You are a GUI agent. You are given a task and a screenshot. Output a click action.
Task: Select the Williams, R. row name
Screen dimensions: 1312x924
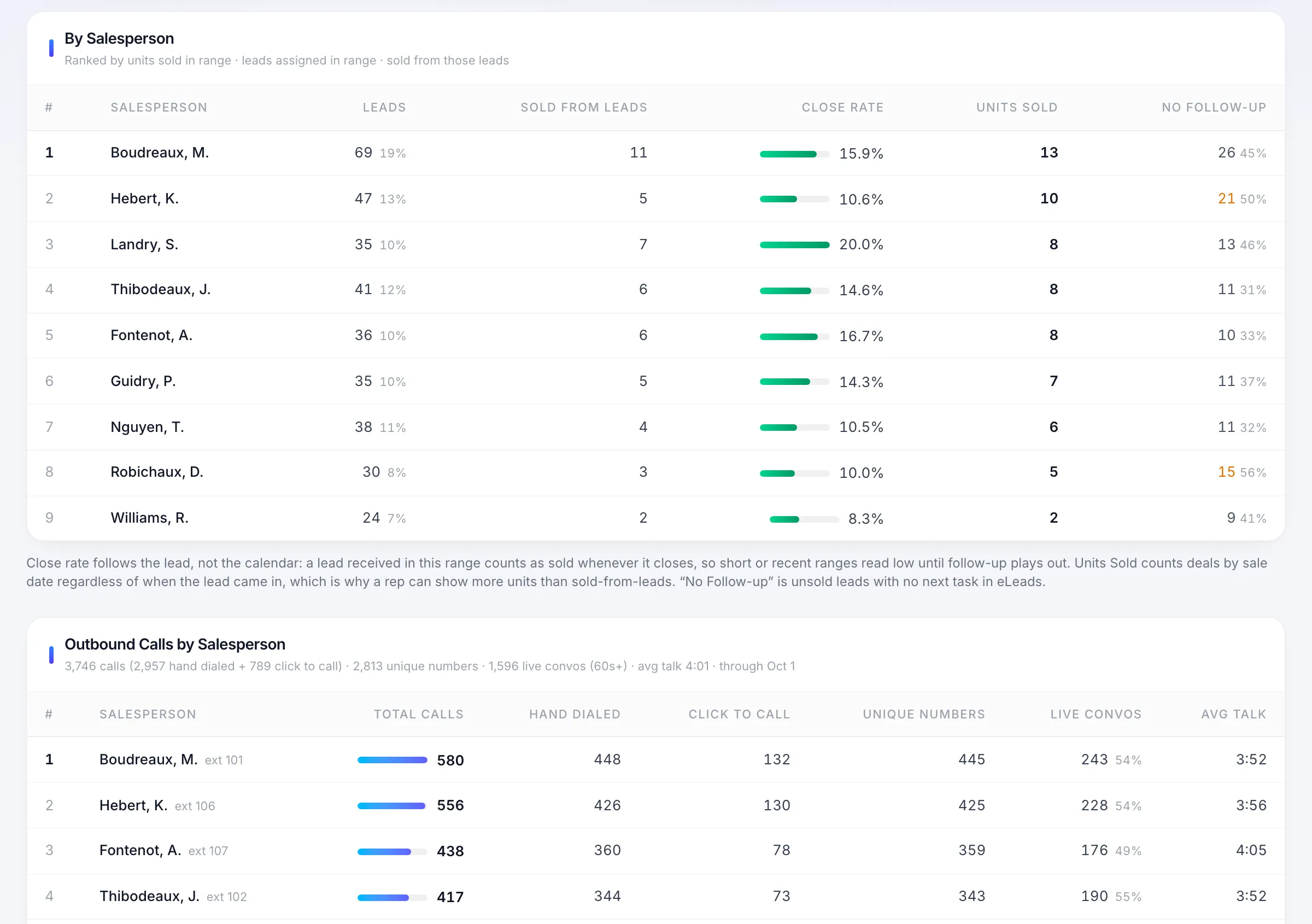149,518
